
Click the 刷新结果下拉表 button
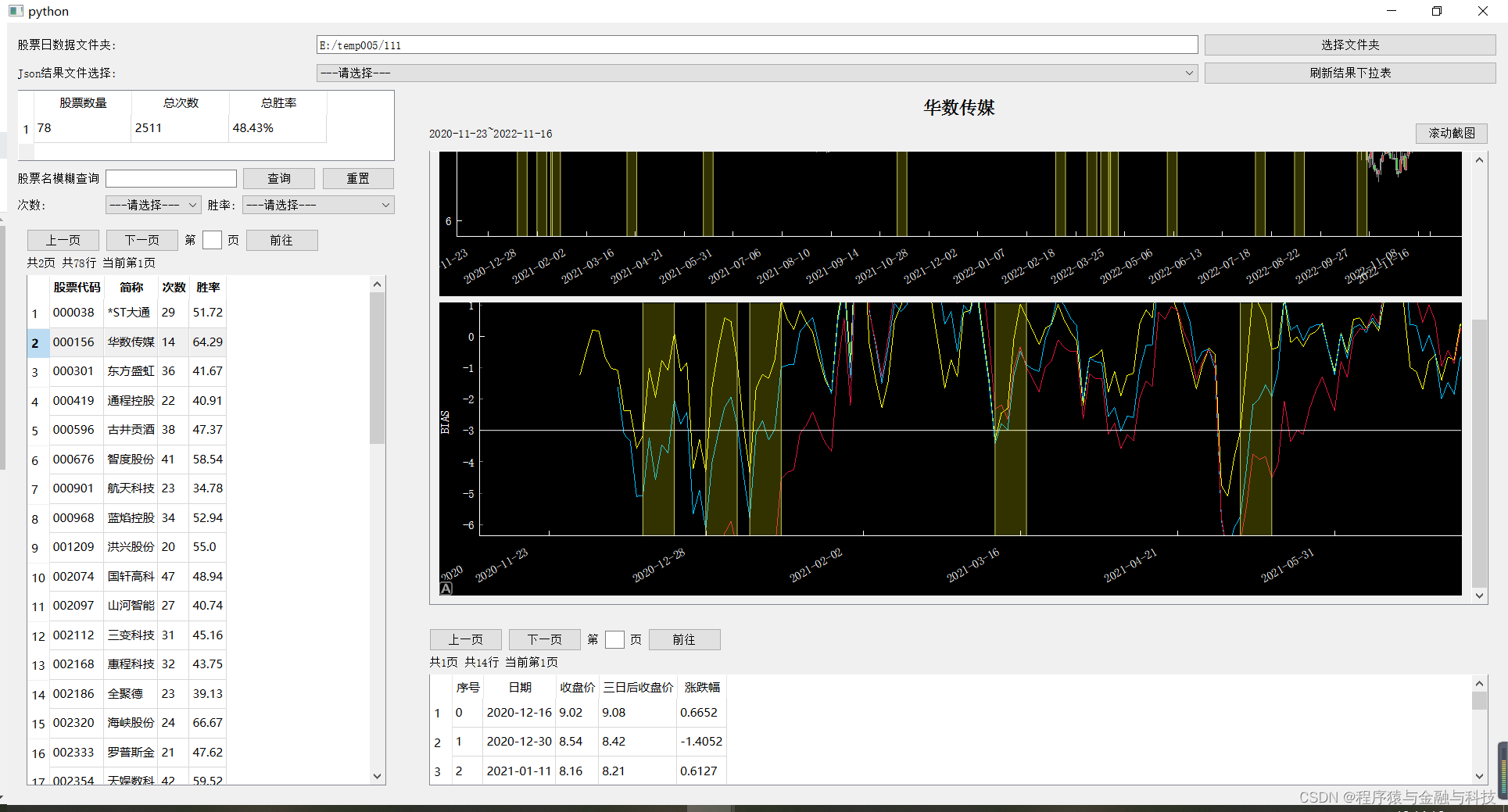point(1349,73)
